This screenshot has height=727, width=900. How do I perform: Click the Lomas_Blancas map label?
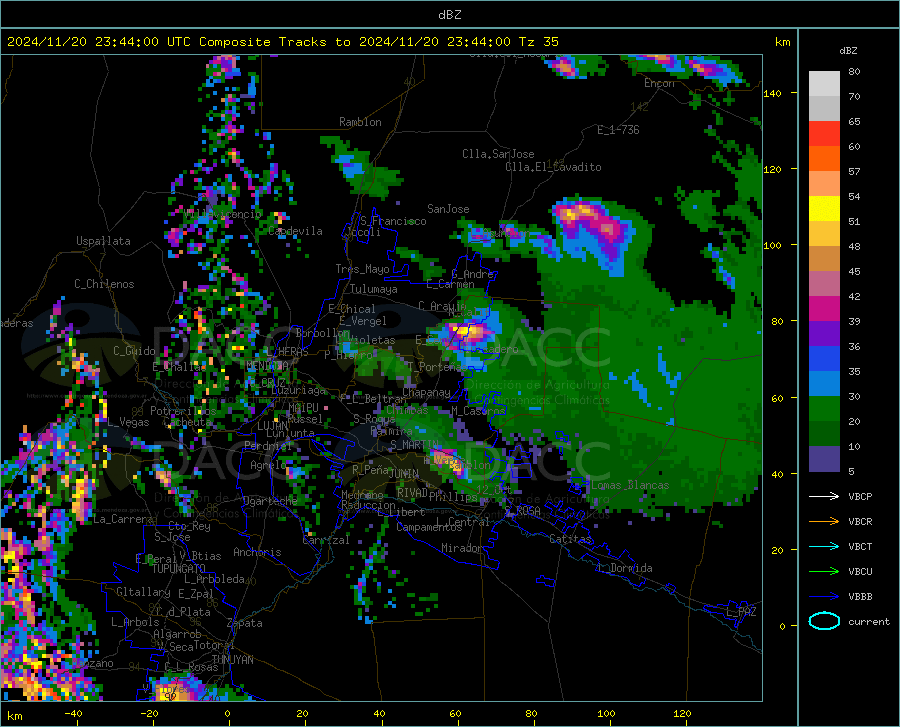(630, 485)
